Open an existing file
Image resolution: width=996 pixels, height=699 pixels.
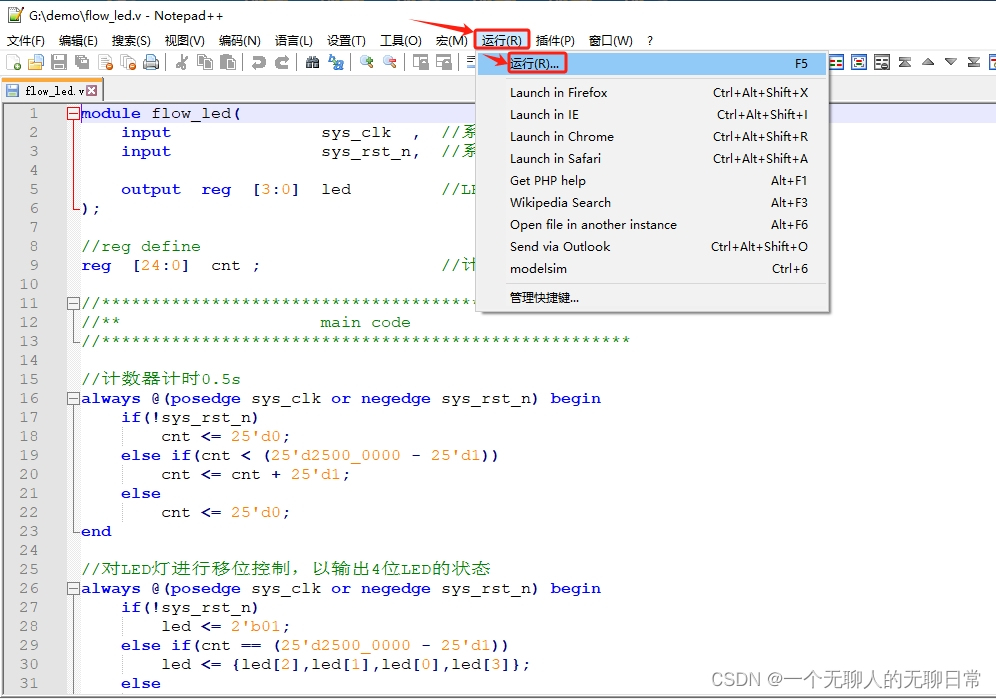tap(35, 61)
